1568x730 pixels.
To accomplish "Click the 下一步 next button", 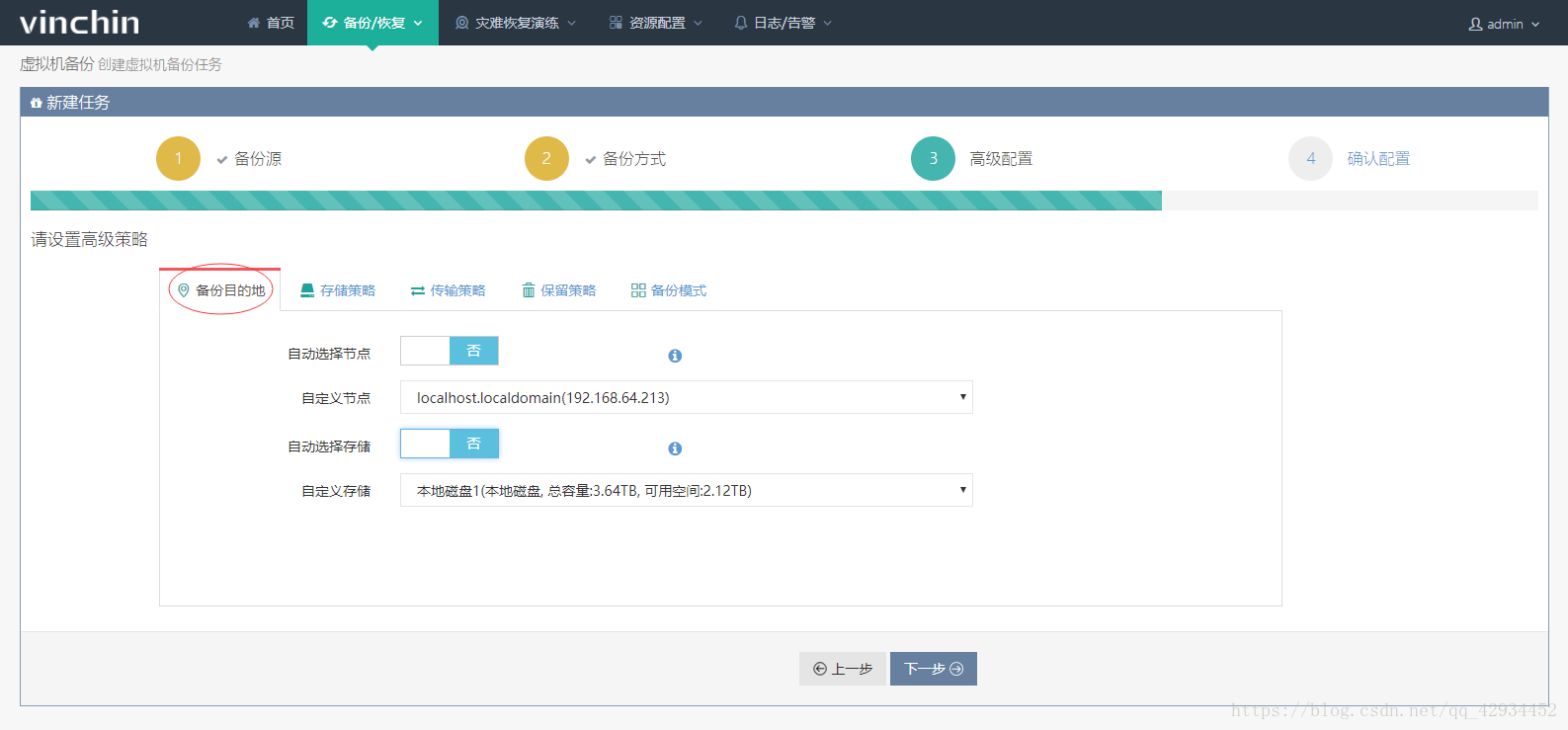I will (933, 669).
